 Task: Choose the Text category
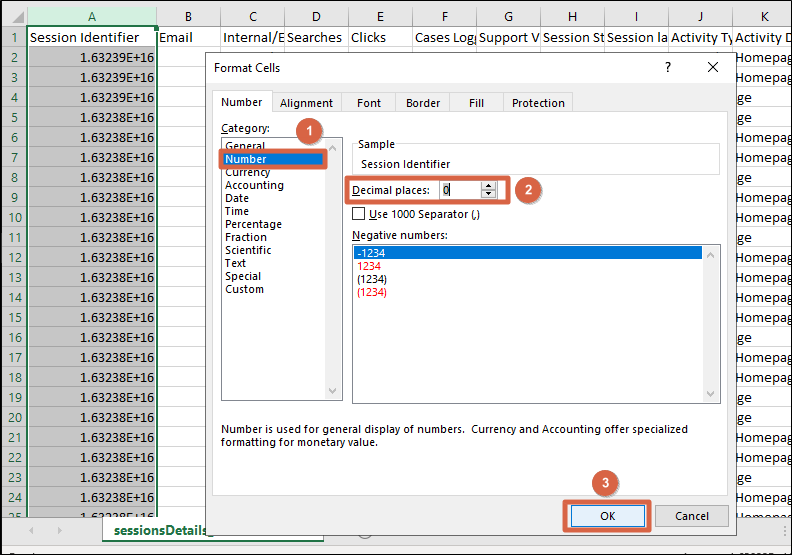click(236, 263)
